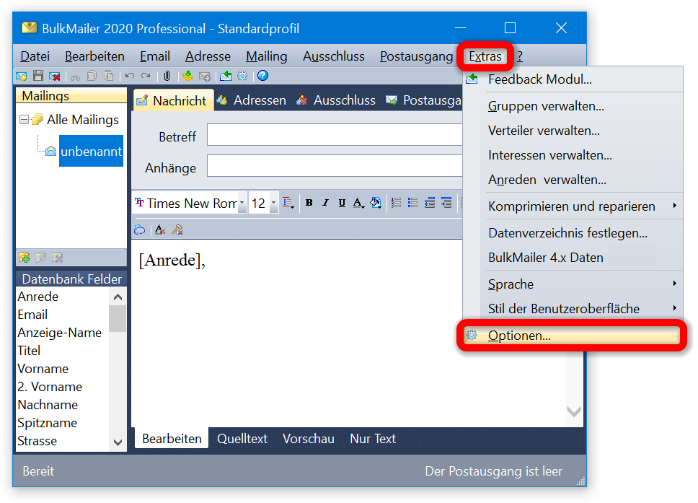This screenshot has height=503, width=698.
Task: Click the add new folder icon
Action: (x=24, y=257)
